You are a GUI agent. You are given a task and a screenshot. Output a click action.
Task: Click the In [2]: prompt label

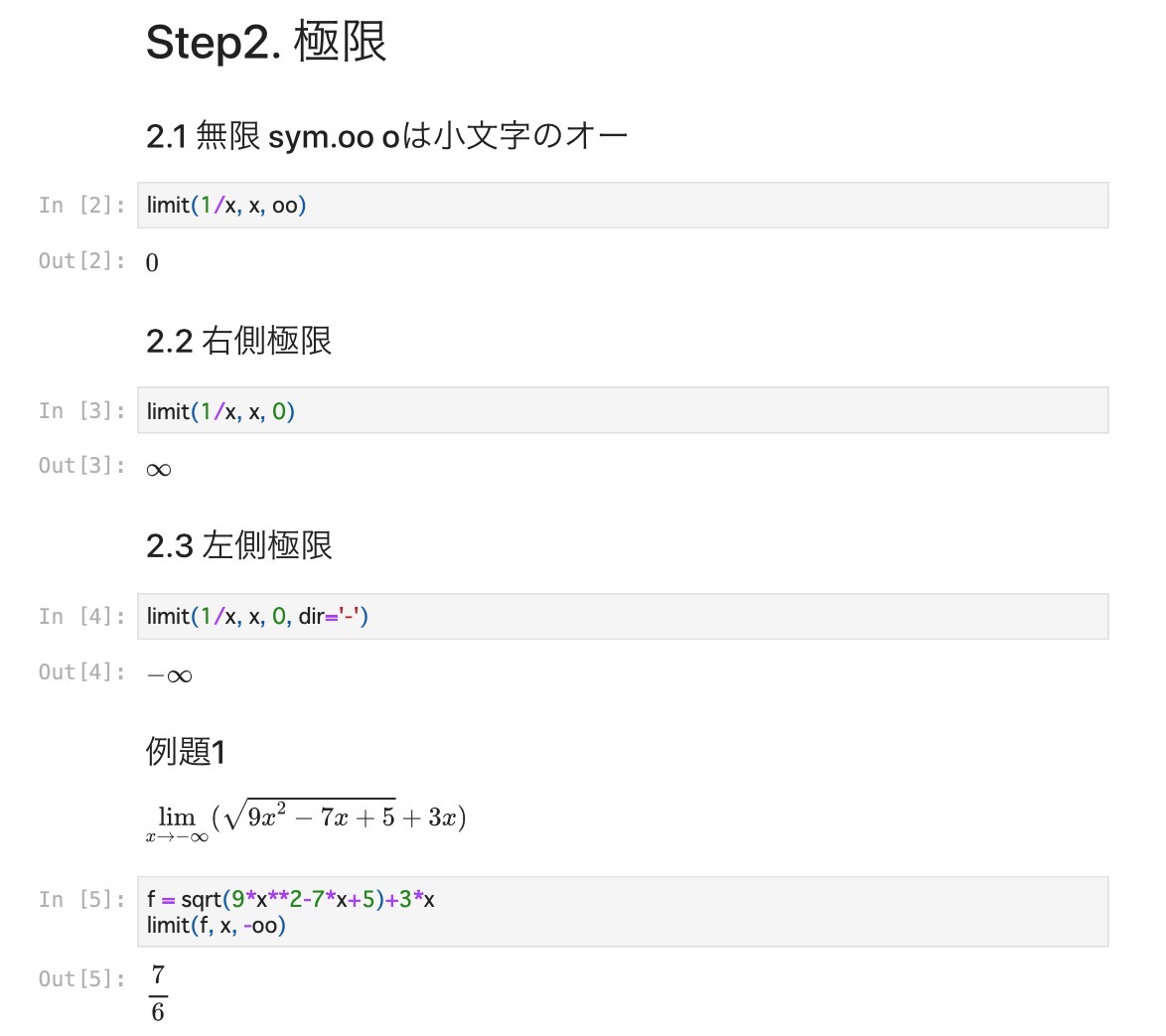pos(81,206)
